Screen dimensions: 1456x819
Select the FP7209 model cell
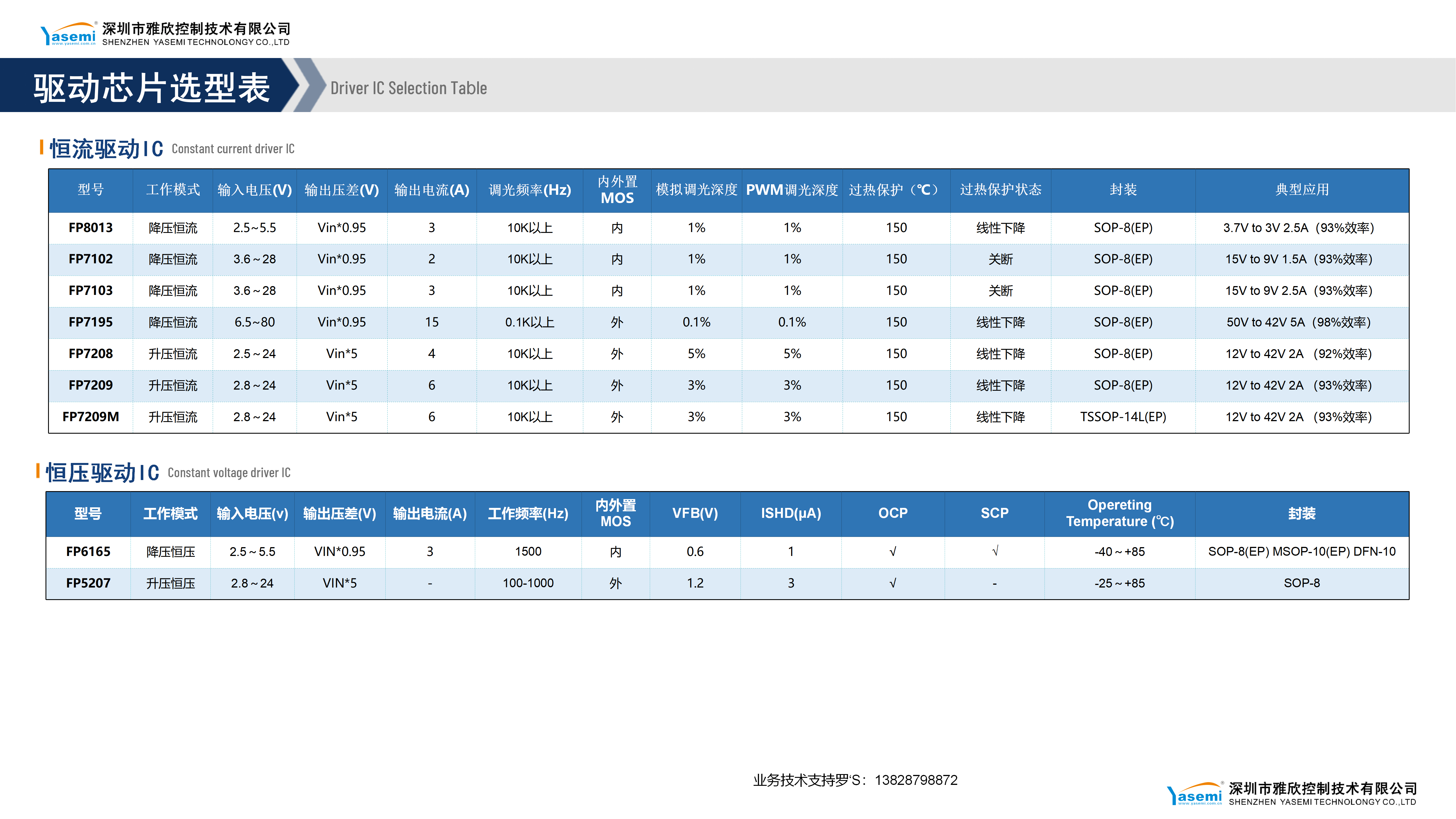[x=90, y=386]
